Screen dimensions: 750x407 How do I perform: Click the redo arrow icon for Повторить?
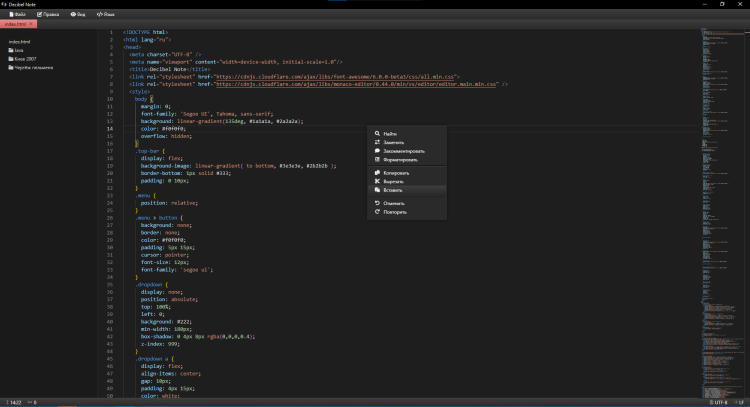coord(376,212)
